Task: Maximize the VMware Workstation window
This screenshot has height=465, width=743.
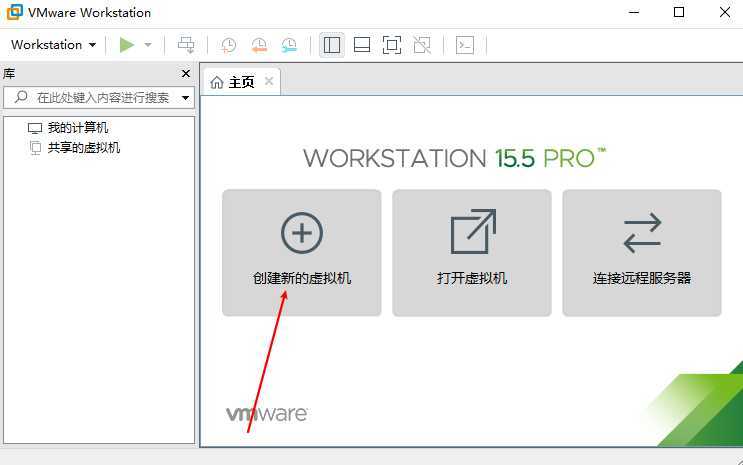Action: (x=679, y=12)
